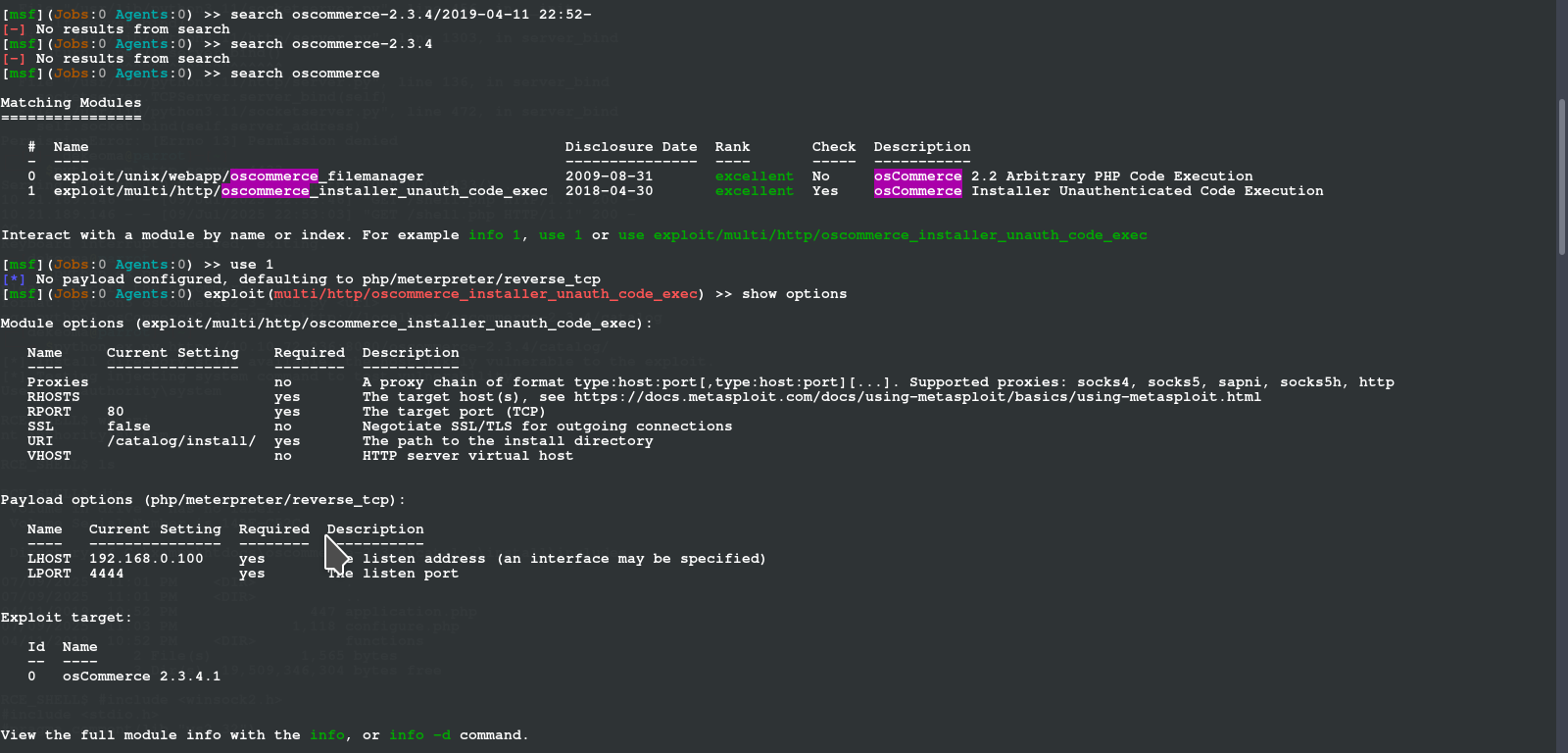Click the 'search oscommerce' command line
The image size is (1568, 753).
pos(305,74)
